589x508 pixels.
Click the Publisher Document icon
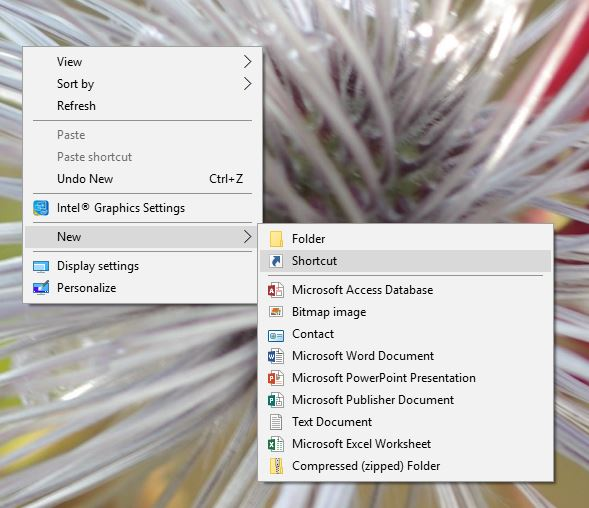tap(276, 400)
